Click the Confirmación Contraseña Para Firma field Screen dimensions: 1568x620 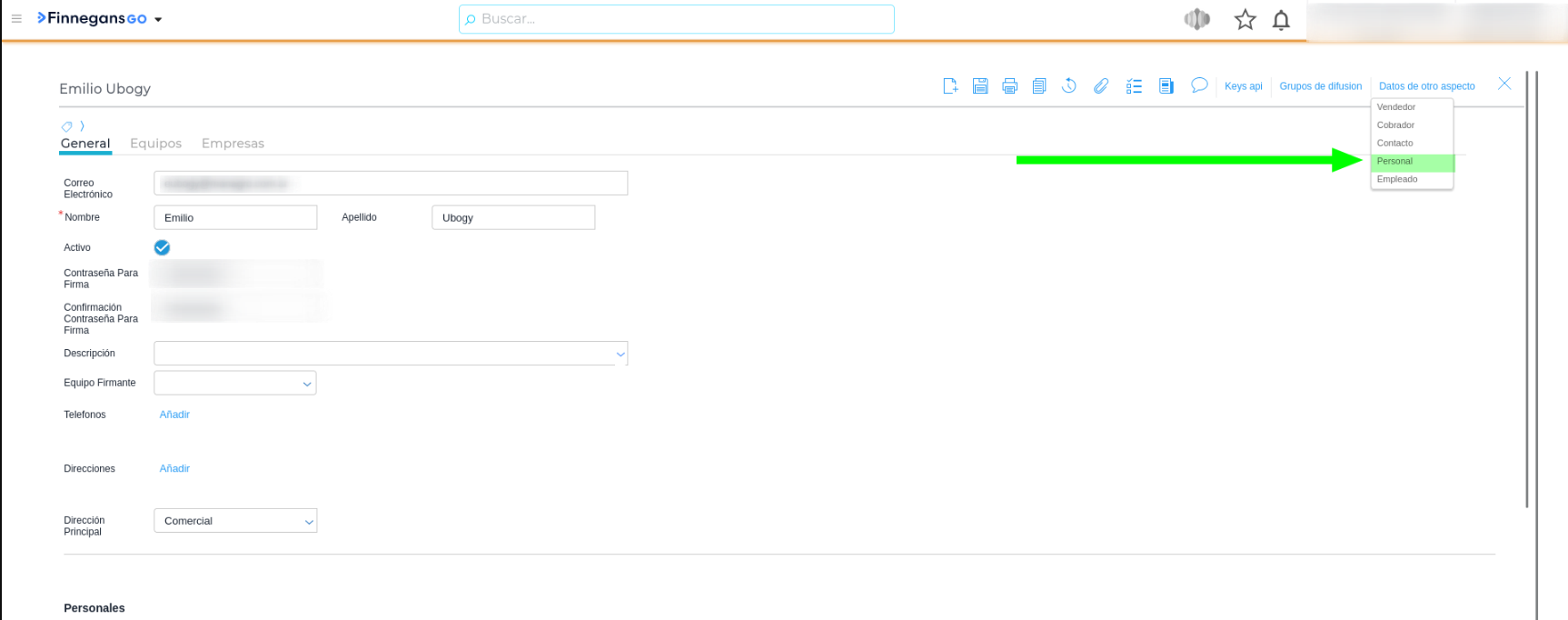238,309
